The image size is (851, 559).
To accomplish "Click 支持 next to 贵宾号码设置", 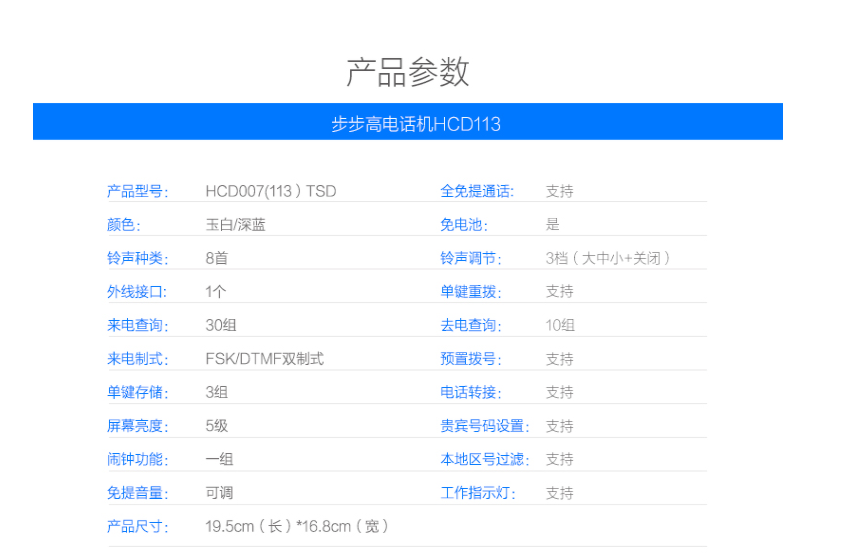I will (560, 426).
